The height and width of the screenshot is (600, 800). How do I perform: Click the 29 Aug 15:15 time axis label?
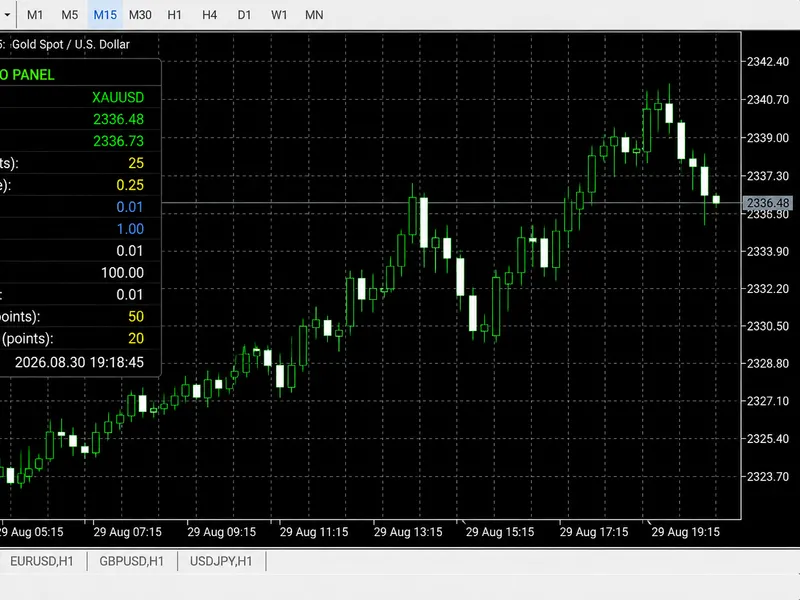point(500,532)
